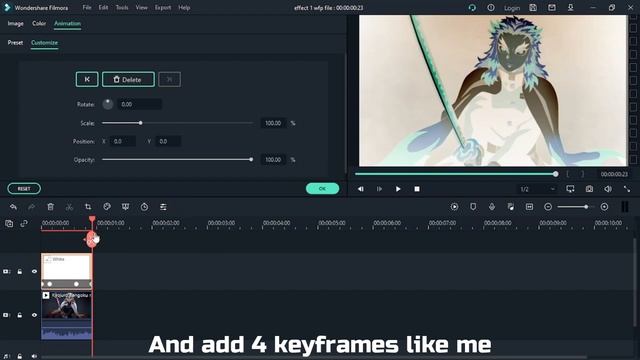Open the Edit menu
The width and height of the screenshot is (640, 360).
pos(103,7)
